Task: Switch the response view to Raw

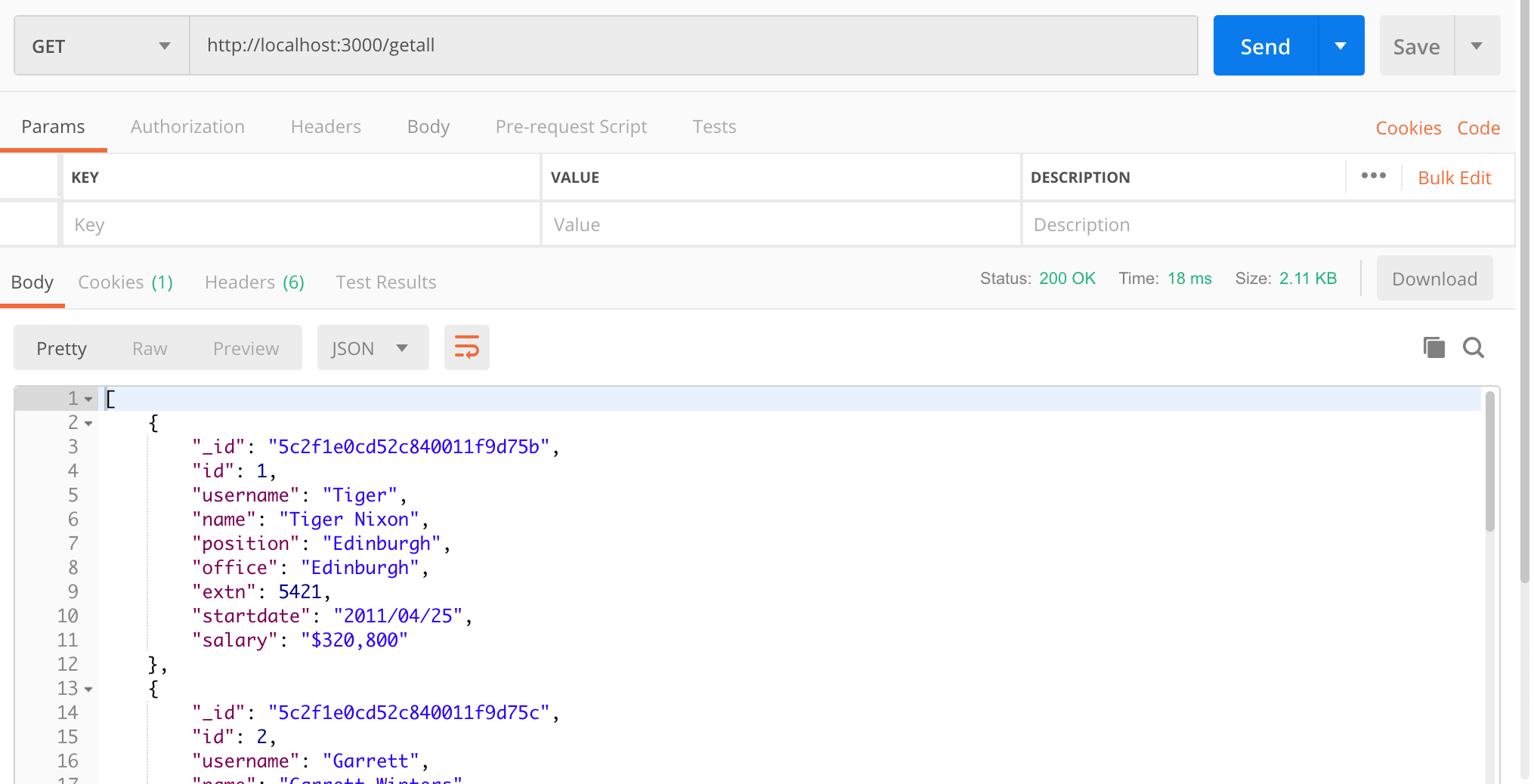Action: click(149, 347)
